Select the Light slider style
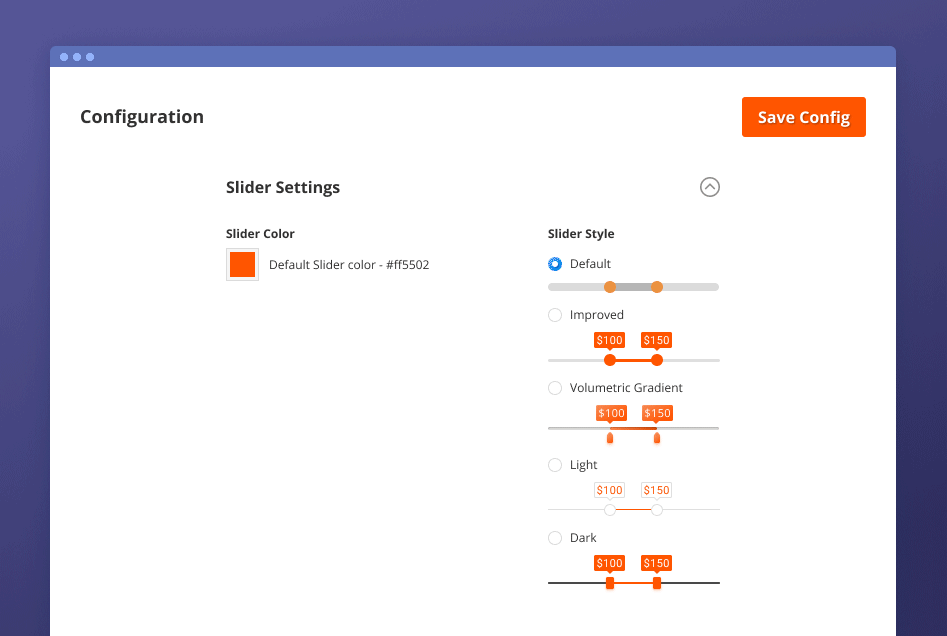This screenshot has width=947, height=636. click(x=555, y=464)
